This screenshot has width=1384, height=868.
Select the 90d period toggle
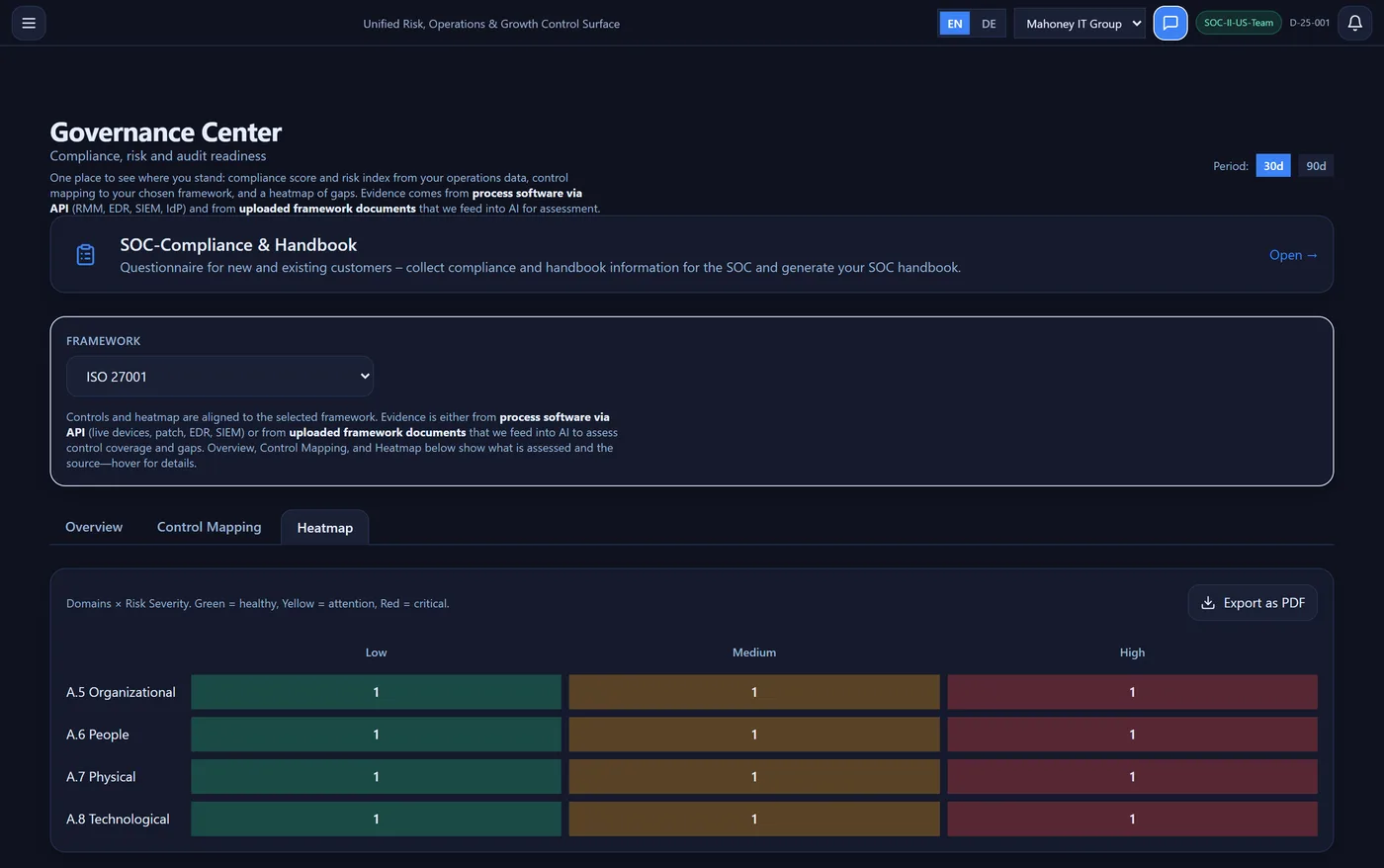click(x=1316, y=165)
